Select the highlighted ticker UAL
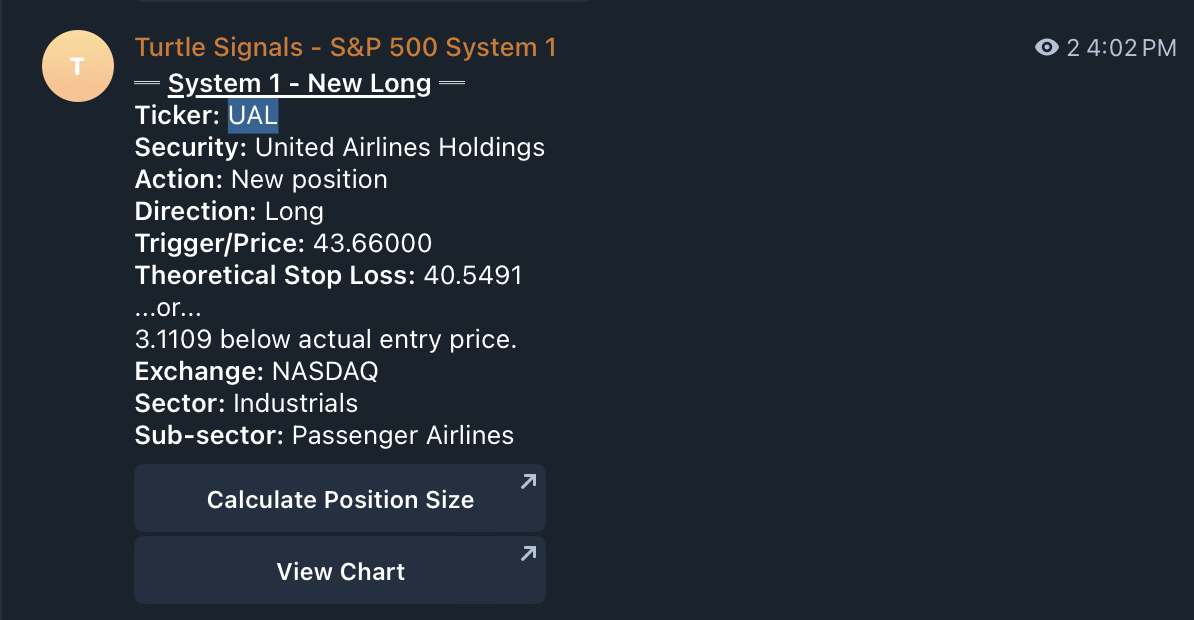 point(253,114)
